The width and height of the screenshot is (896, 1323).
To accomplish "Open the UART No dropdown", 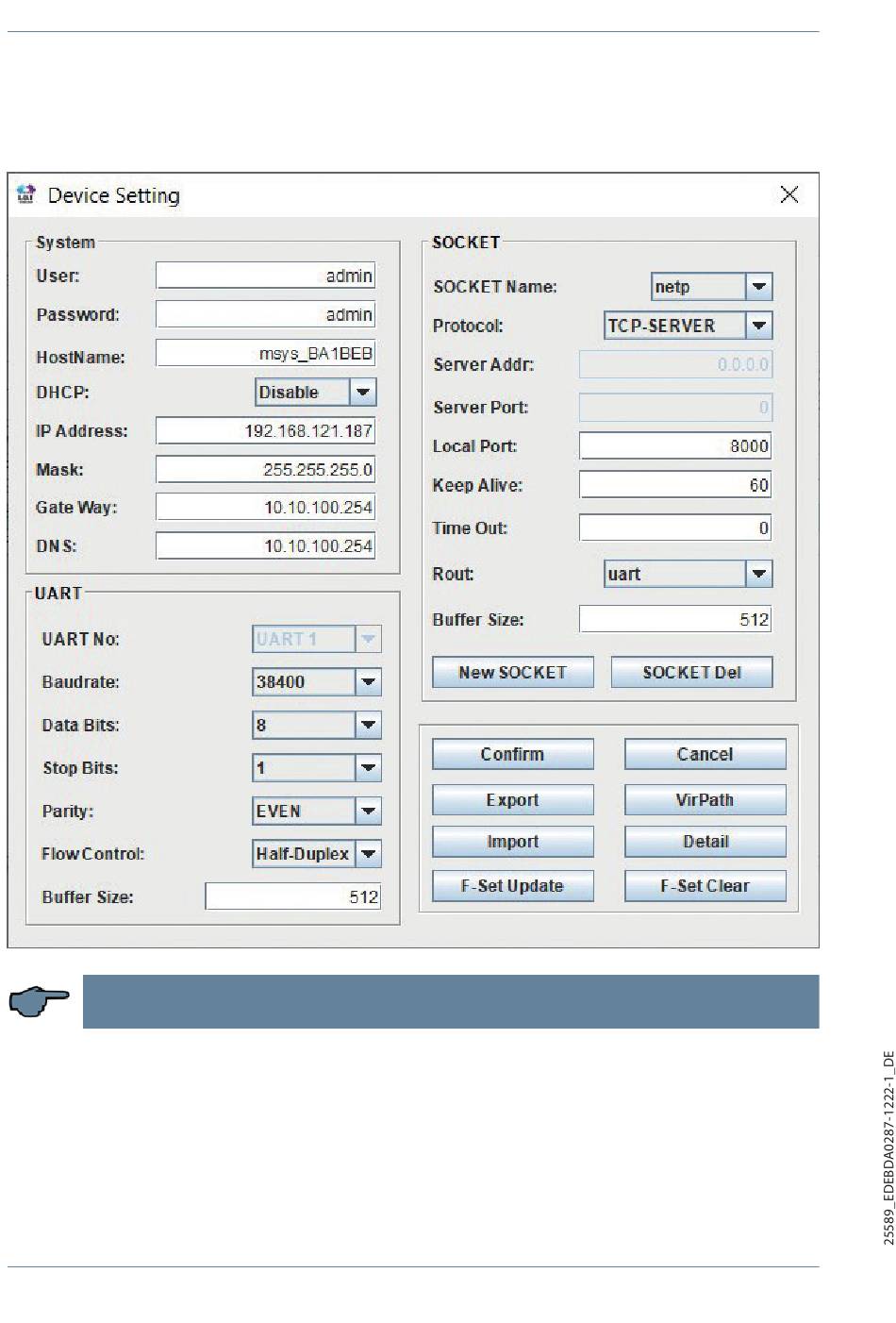I will coord(317,639).
